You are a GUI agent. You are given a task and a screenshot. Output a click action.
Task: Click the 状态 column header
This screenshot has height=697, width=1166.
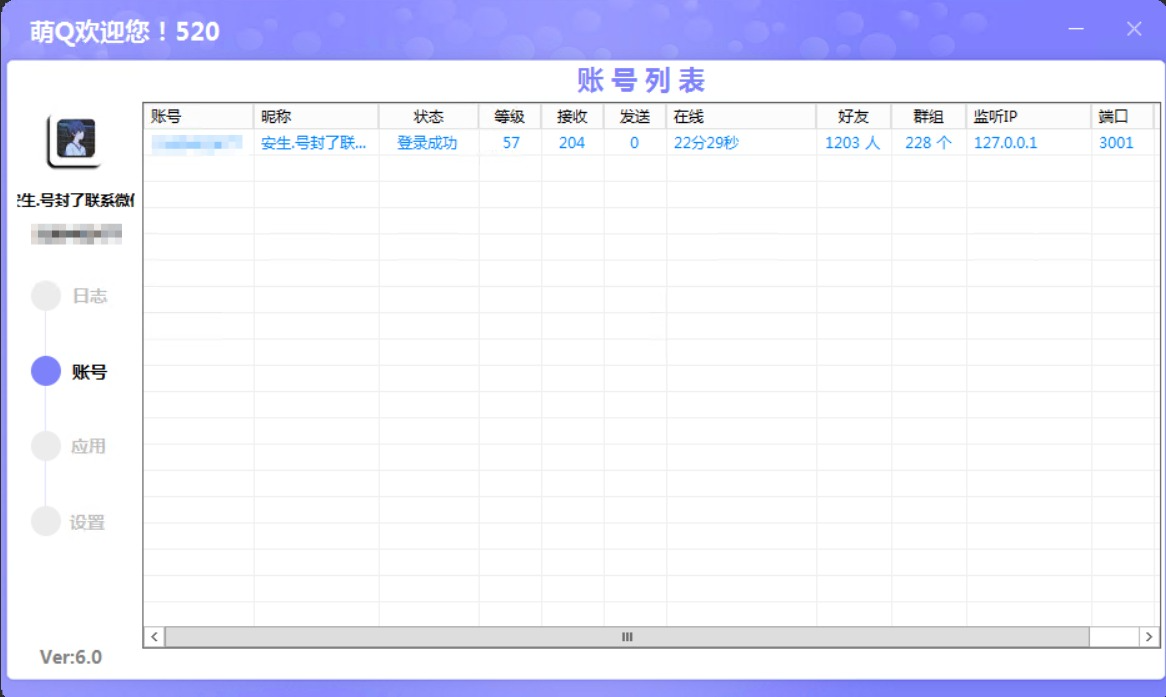coord(428,117)
